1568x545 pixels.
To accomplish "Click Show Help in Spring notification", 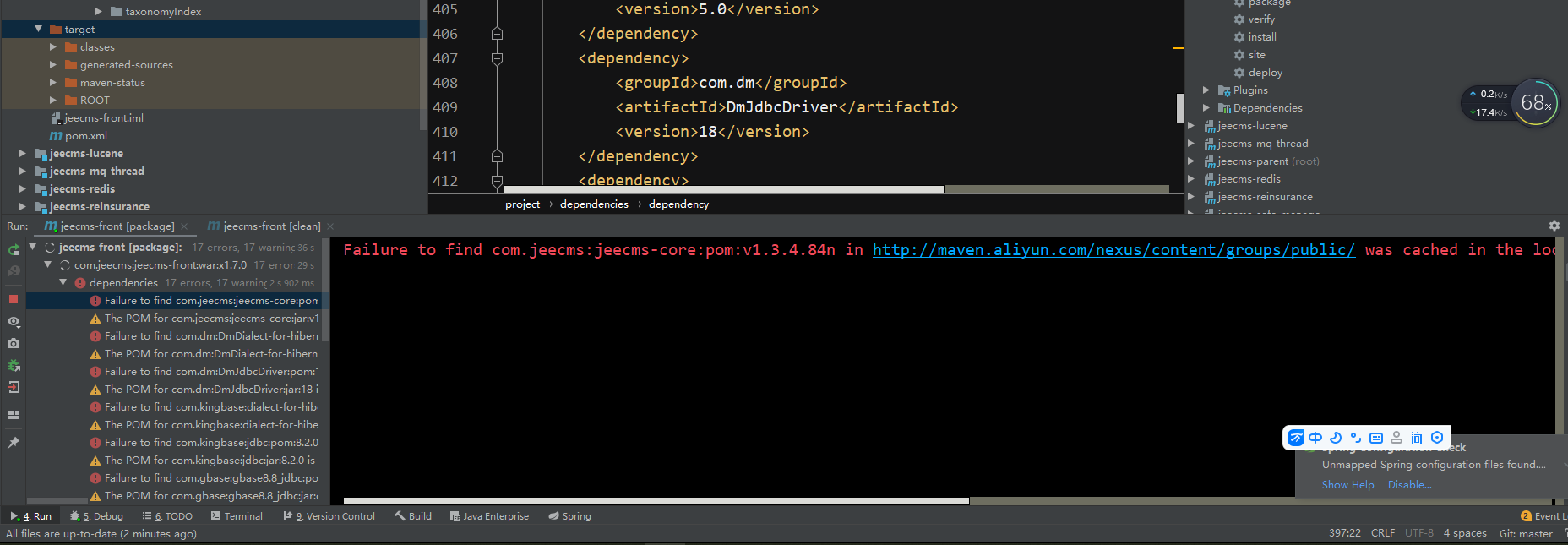I will [1347, 484].
